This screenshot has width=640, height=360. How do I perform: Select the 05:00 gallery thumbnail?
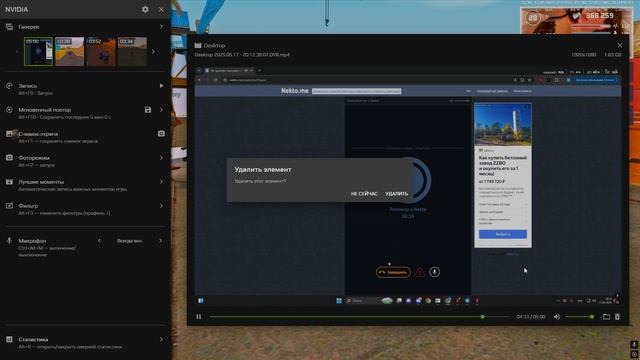pyautogui.click(x=38, y=51)
